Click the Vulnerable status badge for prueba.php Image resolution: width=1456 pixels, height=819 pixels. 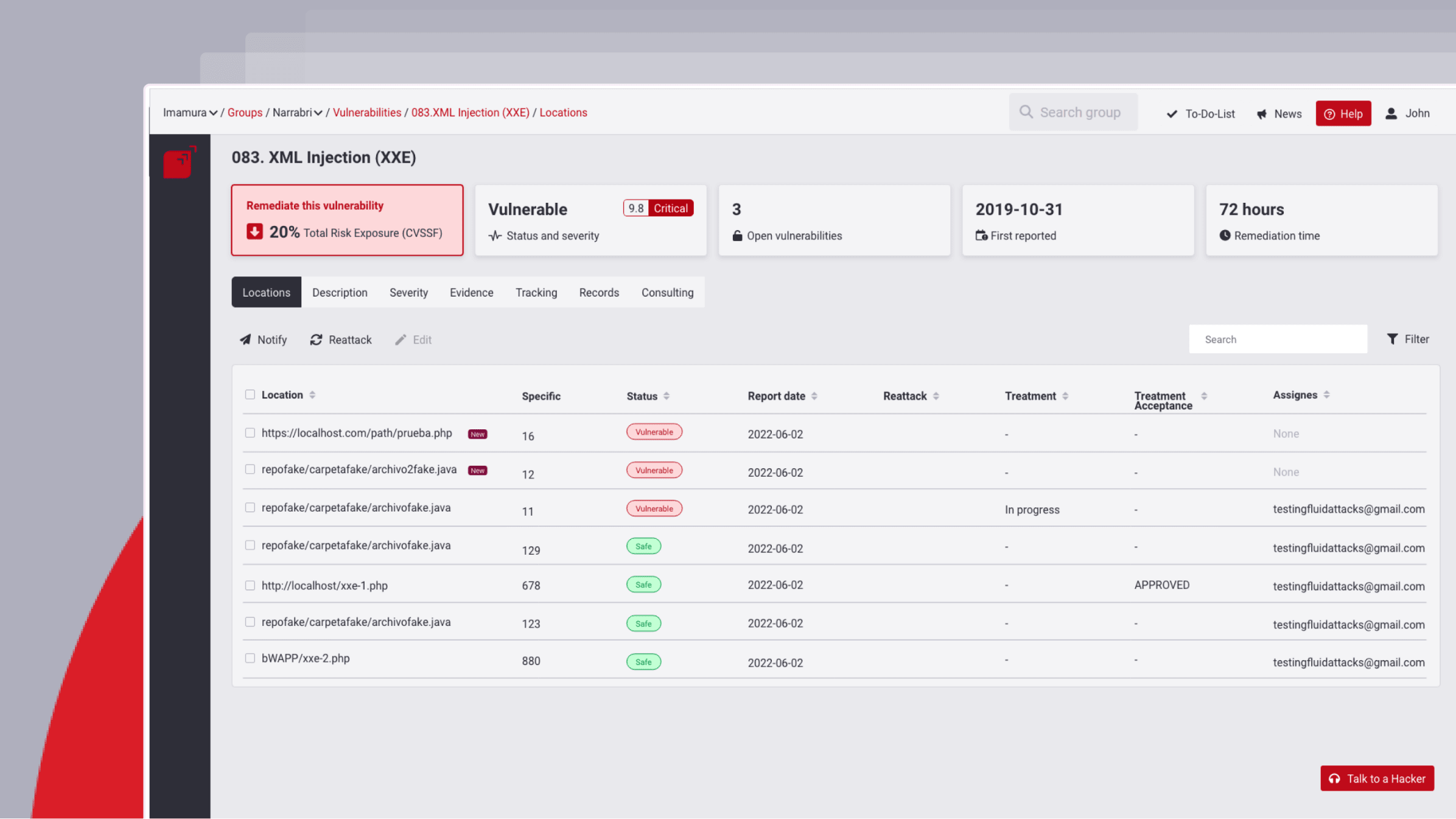click(654, 432)
